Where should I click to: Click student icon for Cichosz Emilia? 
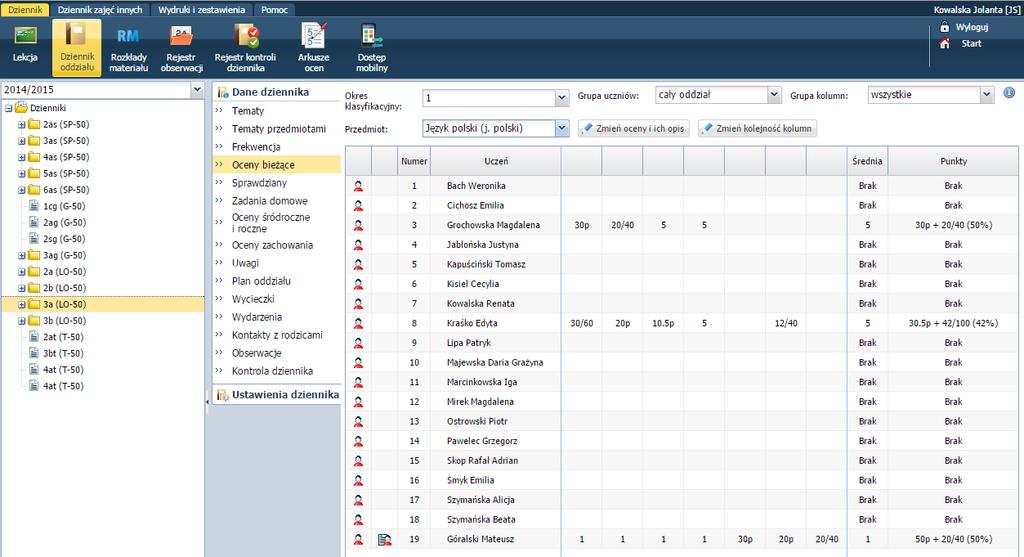358,206
